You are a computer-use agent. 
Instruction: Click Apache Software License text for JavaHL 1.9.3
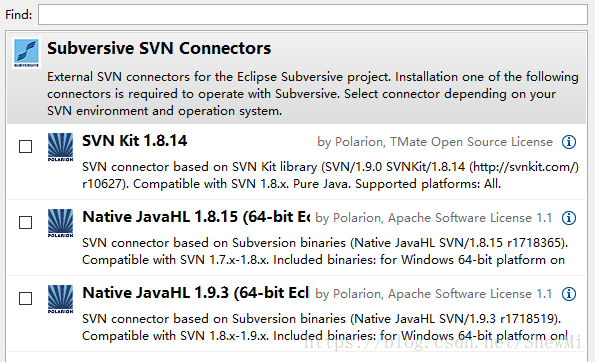[470, 294]
